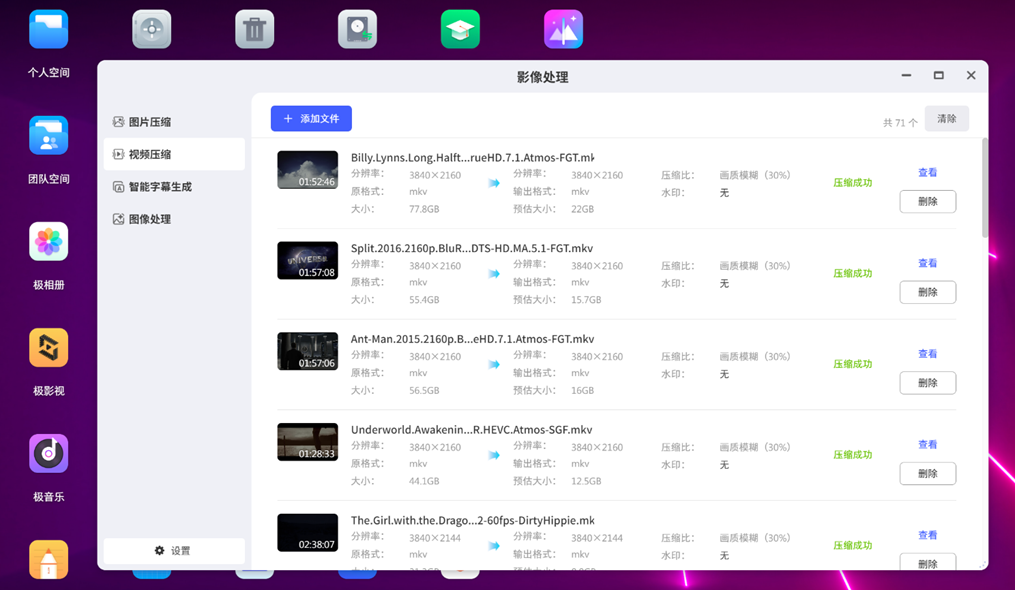Launch the 极音乐 music app
The height and width of the screenshot is (590, 1015).
pyautogui.click(x=49, y=453)
